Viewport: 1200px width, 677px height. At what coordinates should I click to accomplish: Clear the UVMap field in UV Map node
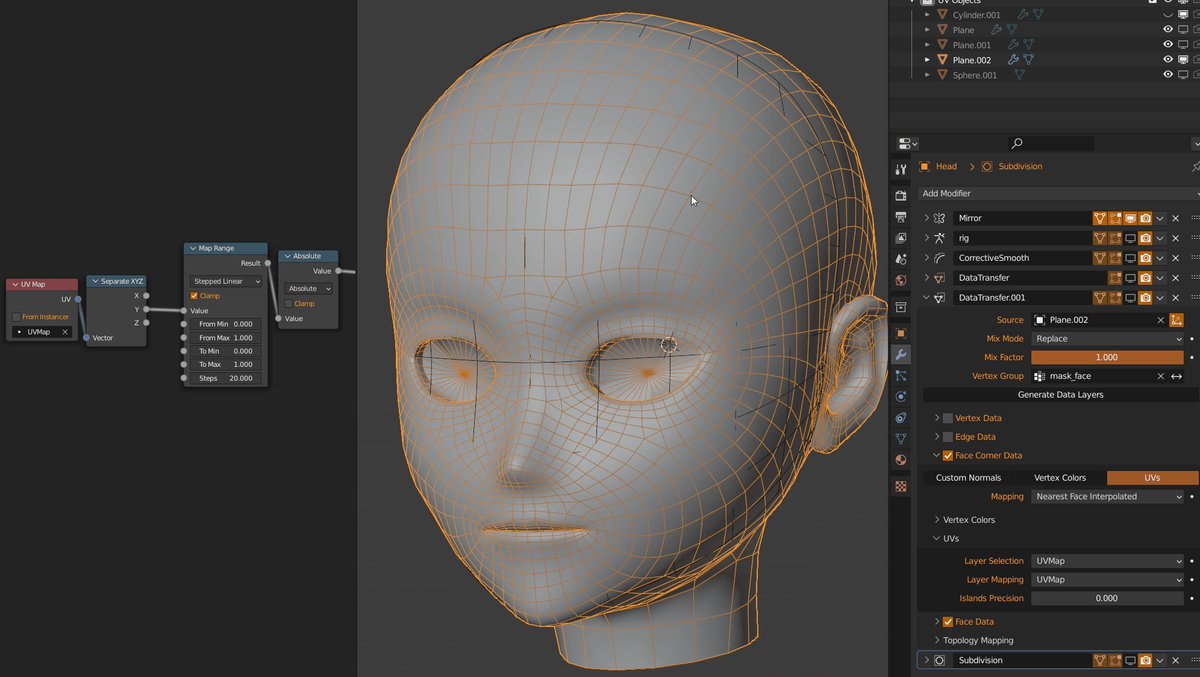65,332
